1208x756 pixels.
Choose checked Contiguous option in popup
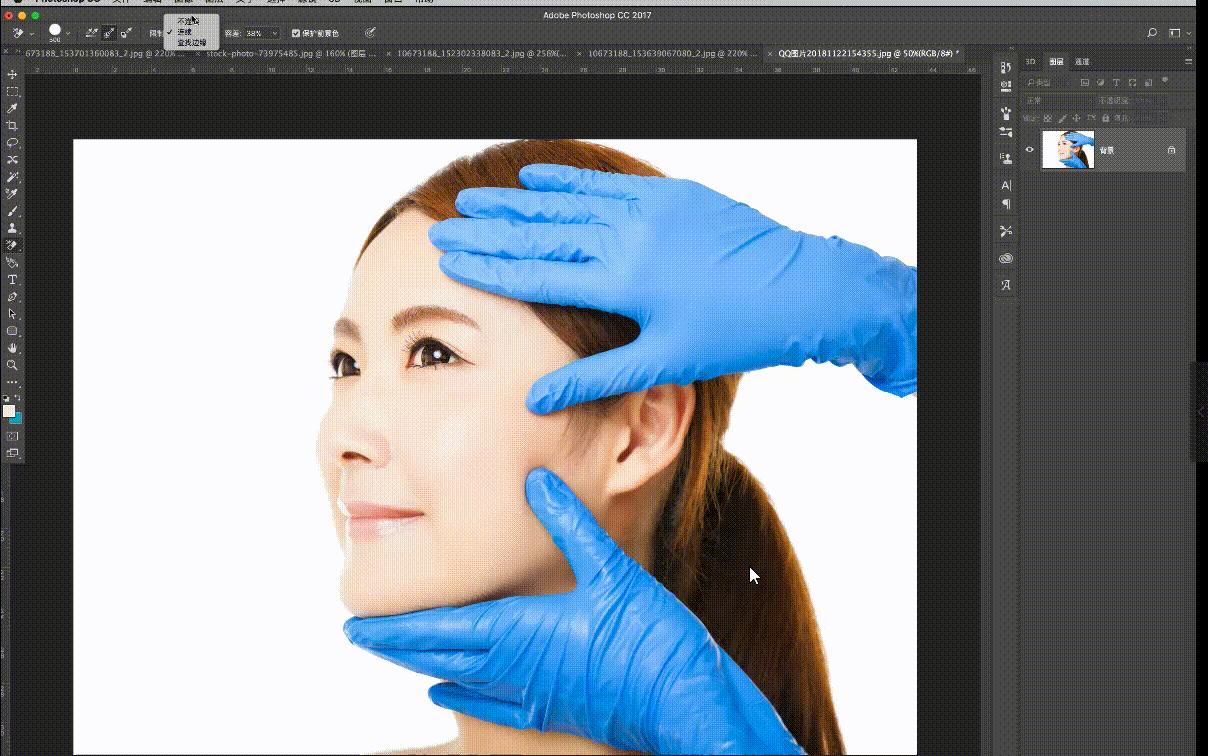coord(184,32)
